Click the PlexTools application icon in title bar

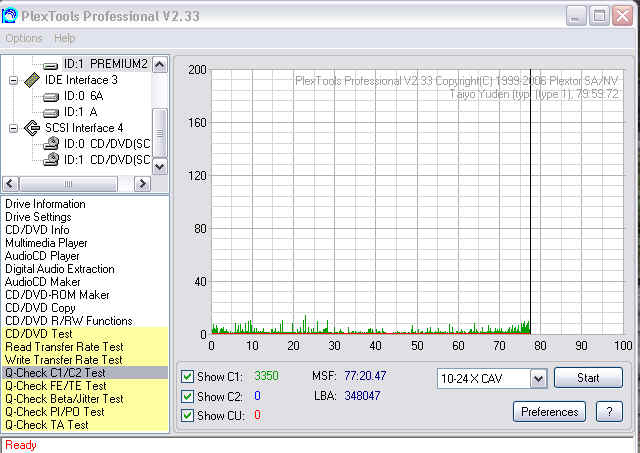tap(10, 16)
